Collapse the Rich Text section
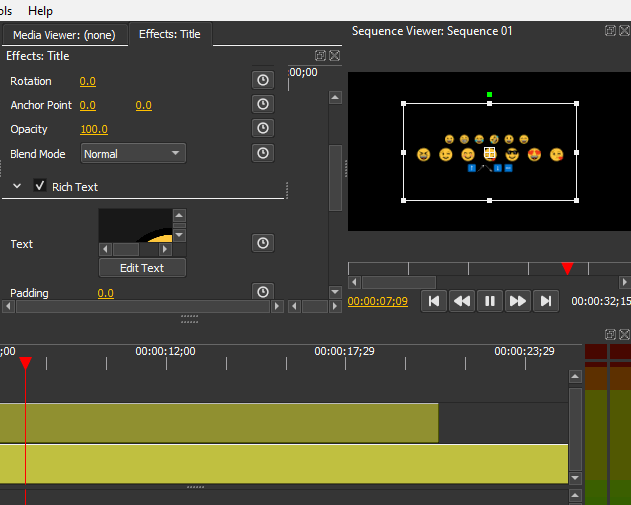The height and width of the screenshot is (505, 631). tap(17, 186)
